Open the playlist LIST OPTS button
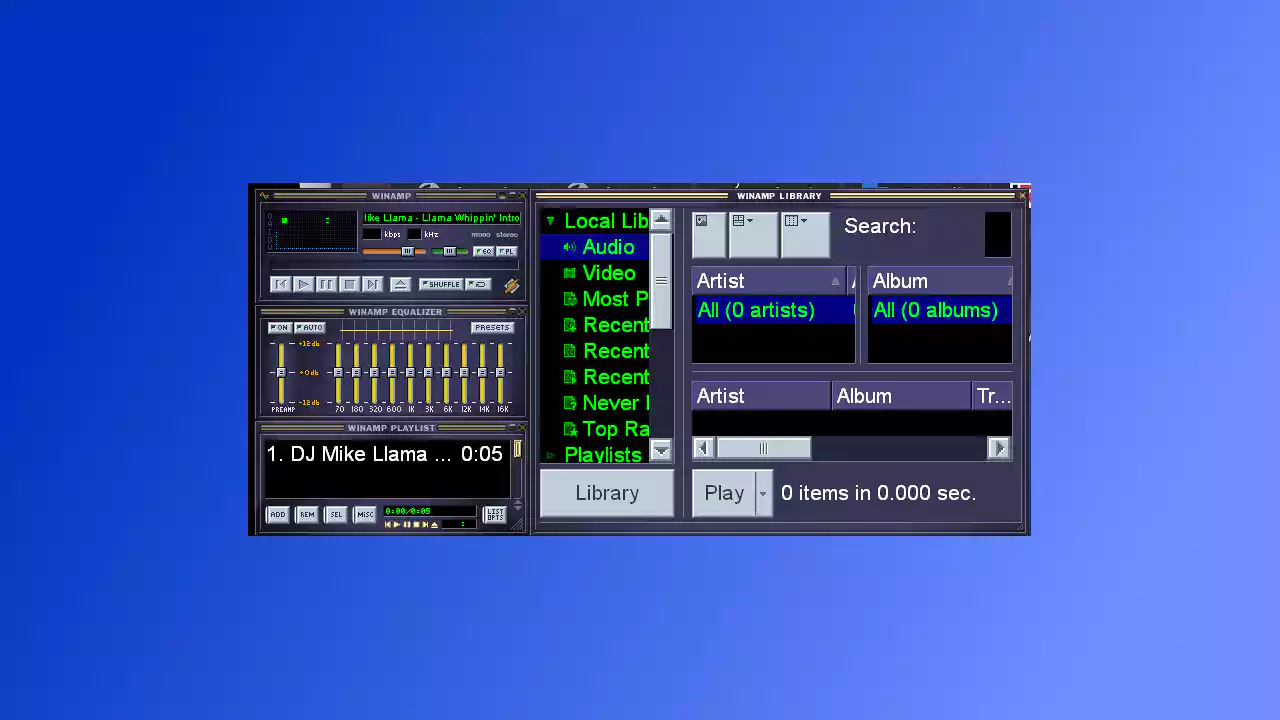The image size is (1280, 720). pos(495,515)
